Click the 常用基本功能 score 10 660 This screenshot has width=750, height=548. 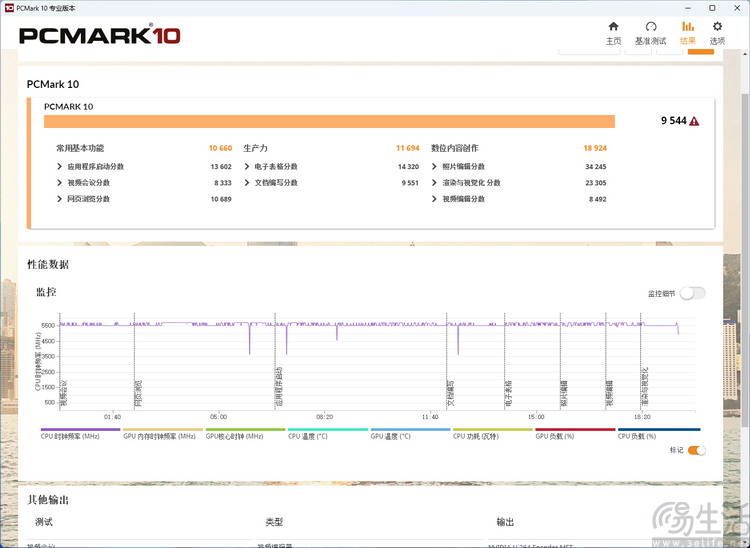coord(220,148)
